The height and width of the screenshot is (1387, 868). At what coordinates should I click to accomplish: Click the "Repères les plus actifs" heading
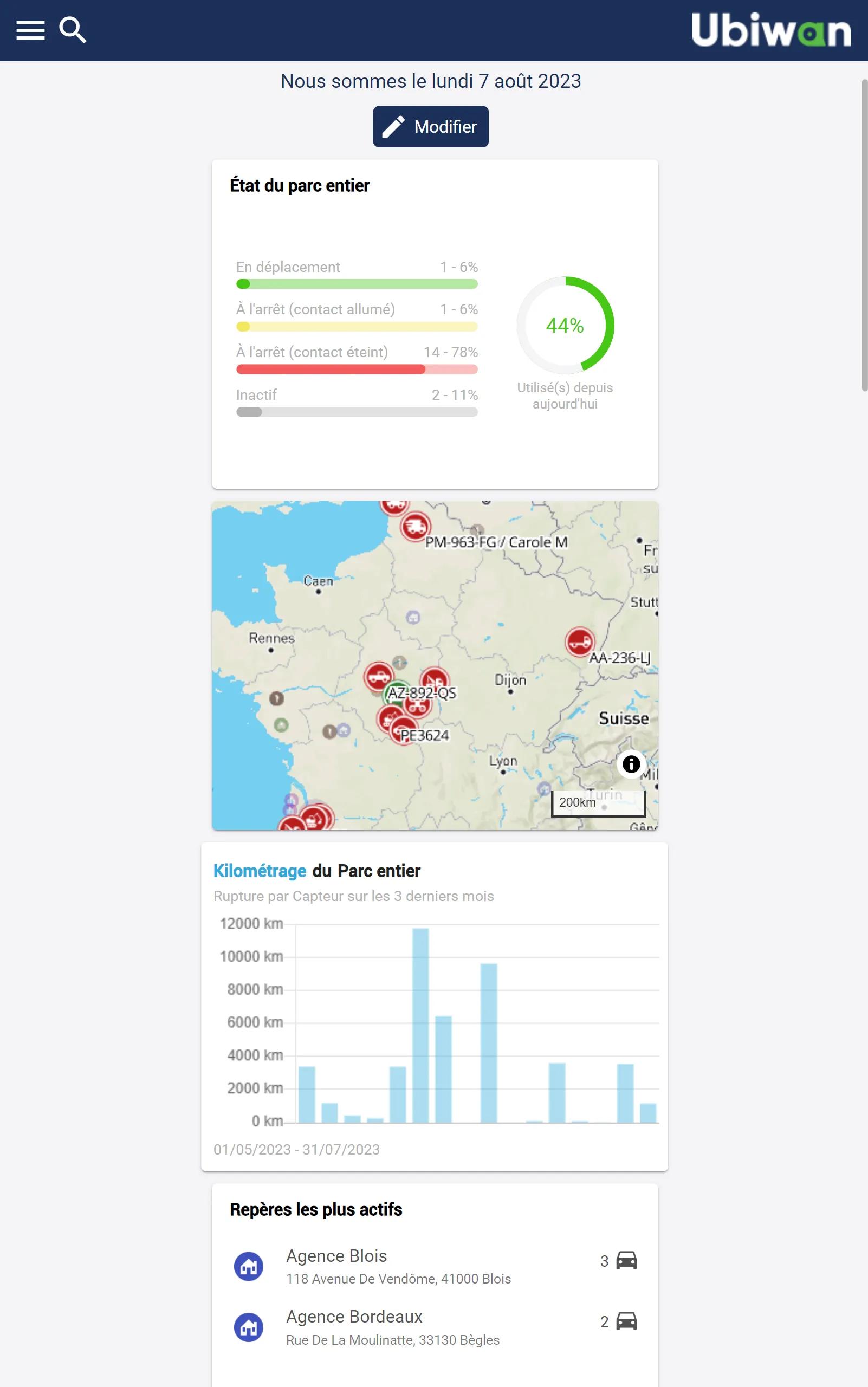(x=316, y=1209)
